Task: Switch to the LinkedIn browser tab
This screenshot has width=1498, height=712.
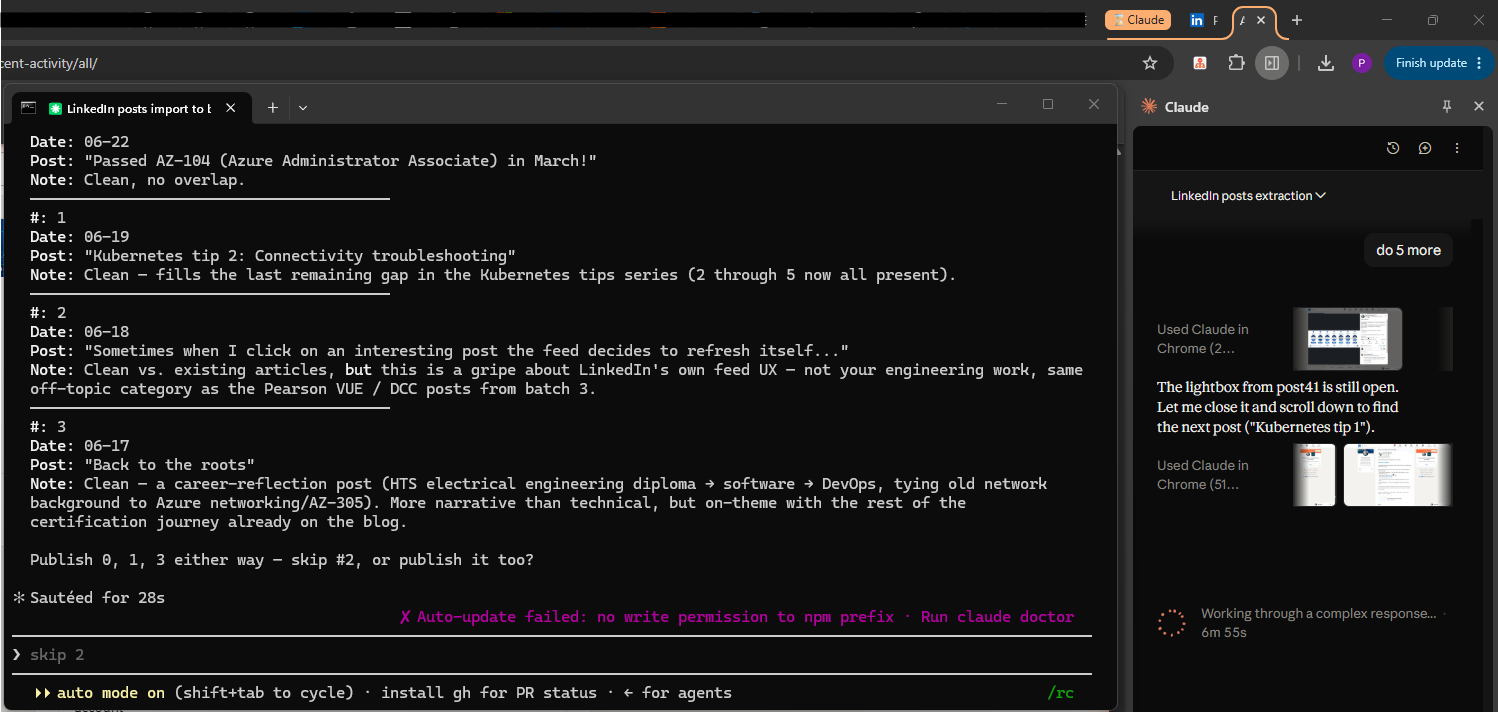Action: [x=1205, y=20]
